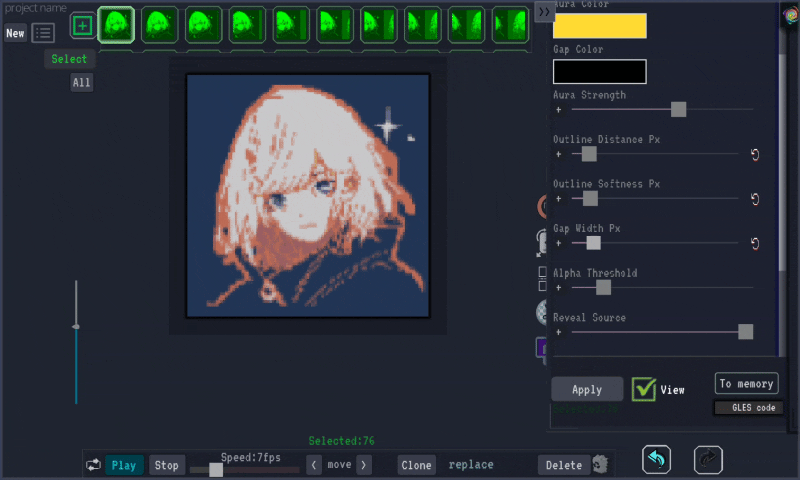Clone the selected frames
This screenshot has height=480, width=800.
[416, 465]
